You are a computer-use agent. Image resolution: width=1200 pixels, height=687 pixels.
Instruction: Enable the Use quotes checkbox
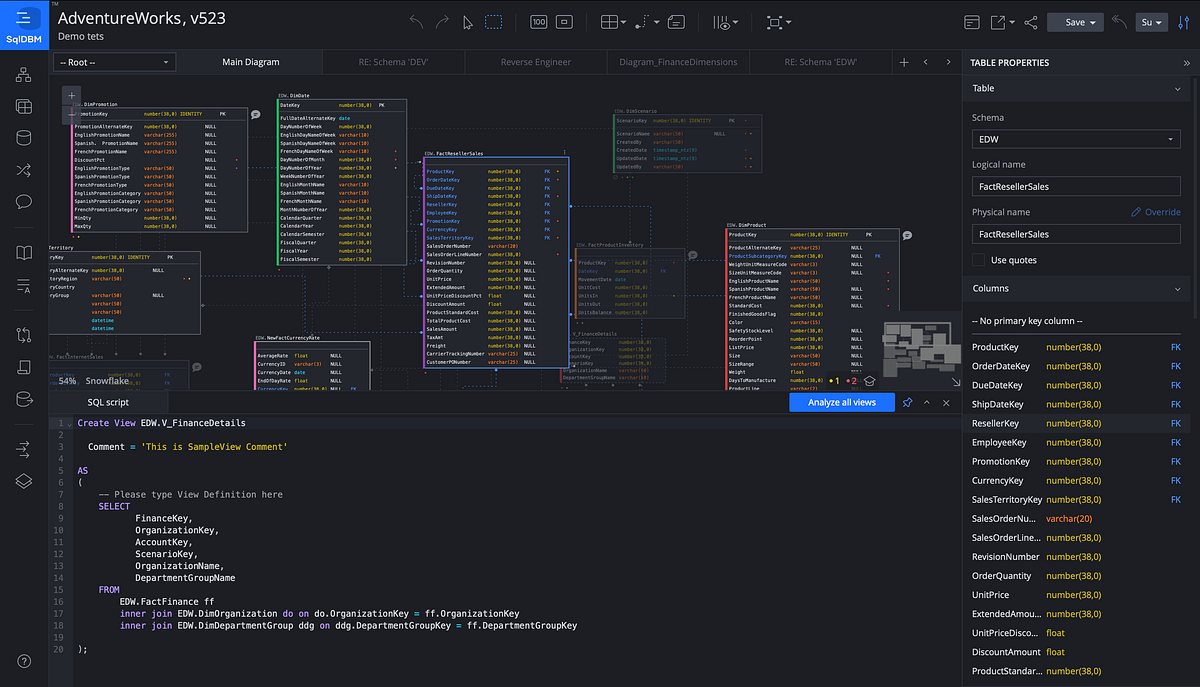979,260
